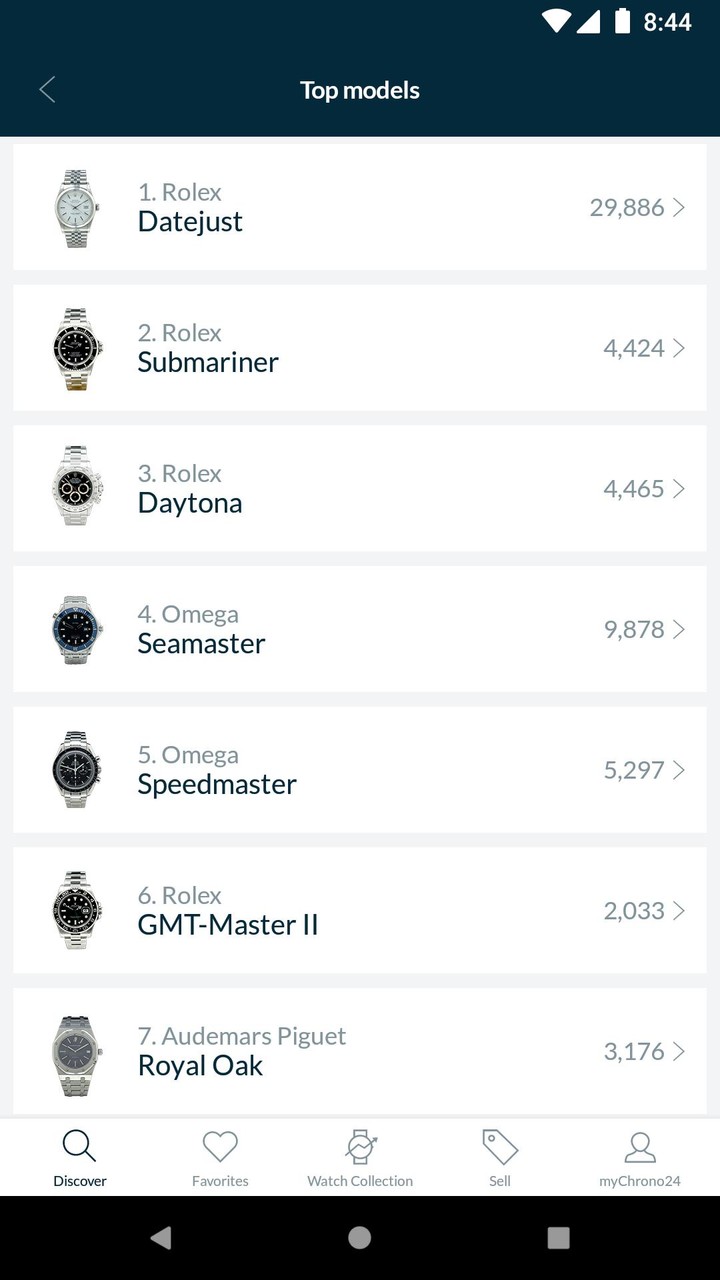Tap the back arrow in header

click(x=47, y=90)
